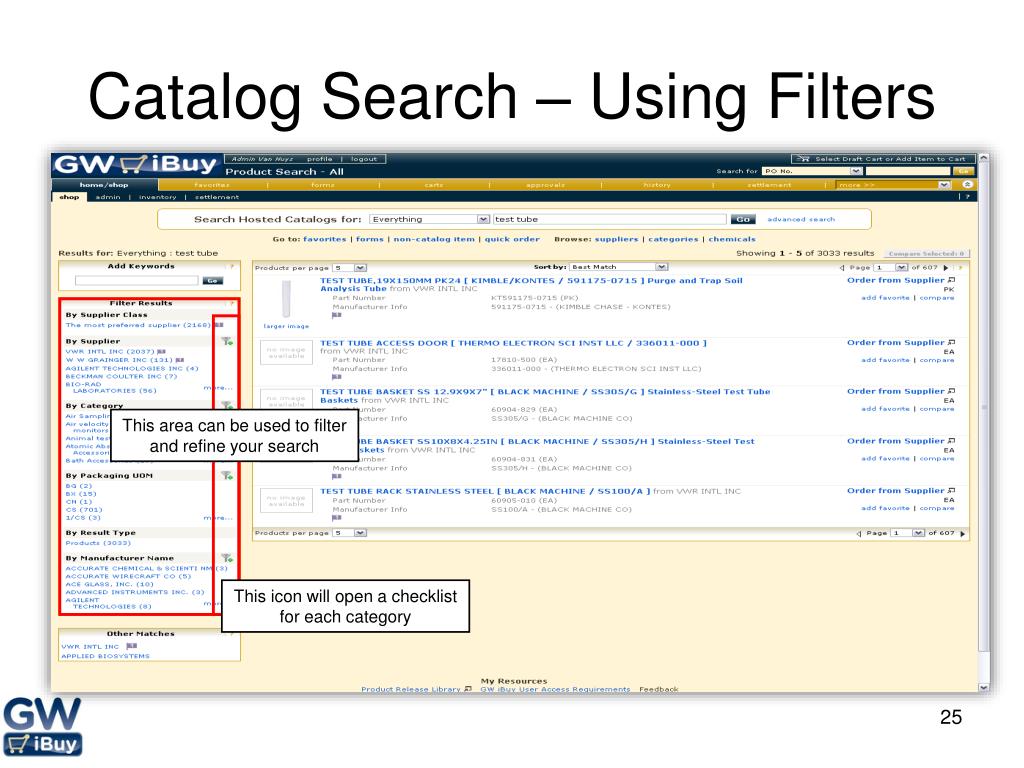The height and width of the screenshot is (768, 1024).
Task: Click APPLIED BIOSYSTEMS in Other Matches
Action: click(105, 656)
